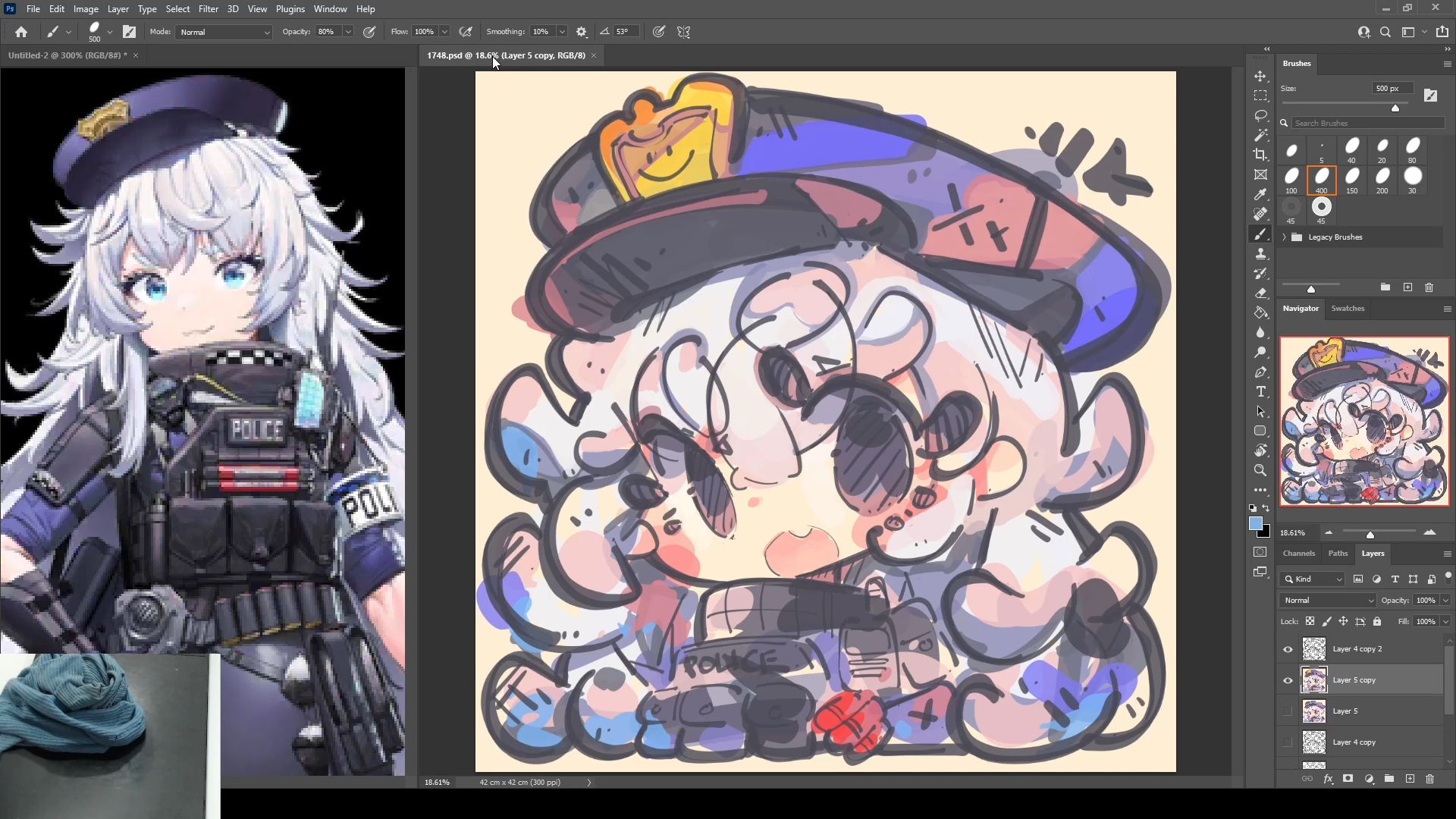1456x819 pixels.
Task: Open the Flow dropdown arrow
Action: coord(444,32)
